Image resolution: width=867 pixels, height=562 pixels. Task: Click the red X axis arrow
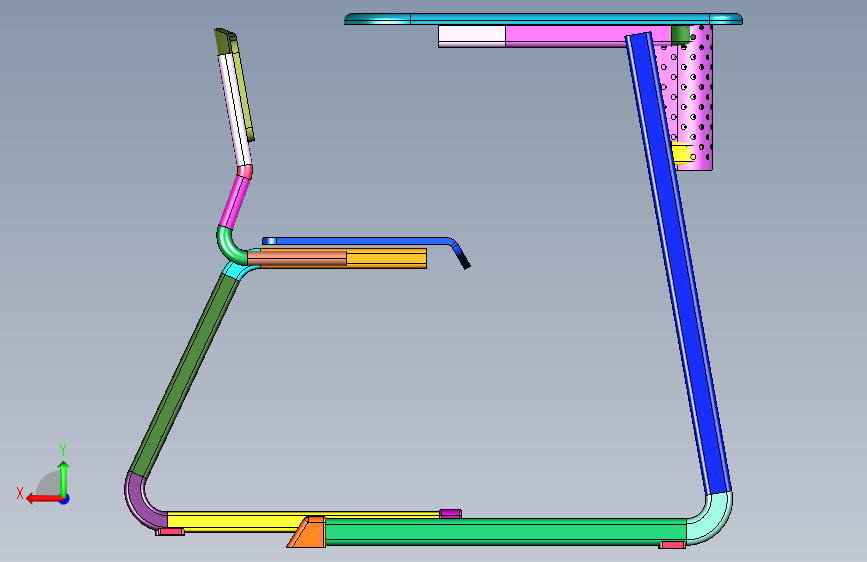coord(44,499)
